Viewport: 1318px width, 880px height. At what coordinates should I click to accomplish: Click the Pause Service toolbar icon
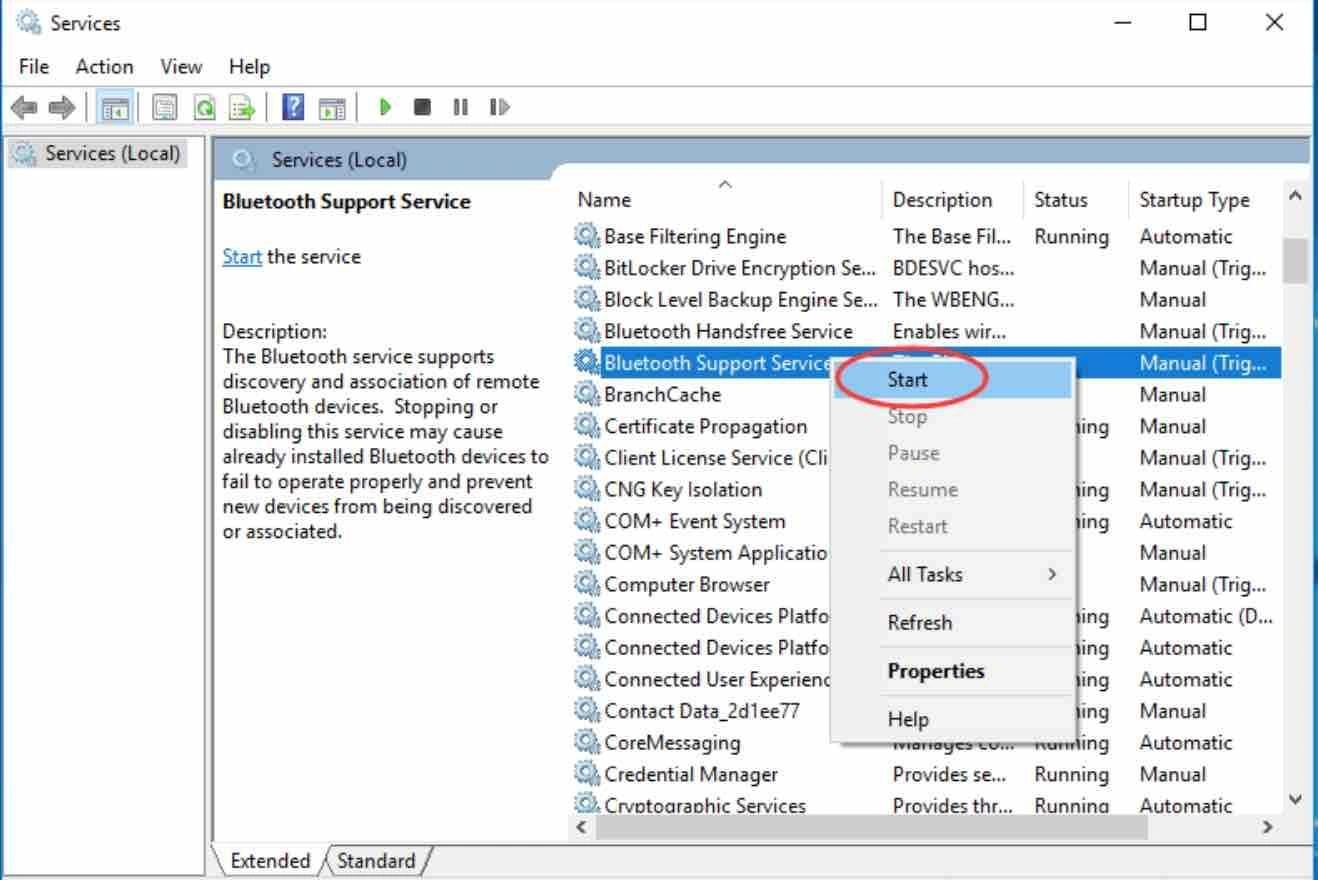tap(460, 107)
